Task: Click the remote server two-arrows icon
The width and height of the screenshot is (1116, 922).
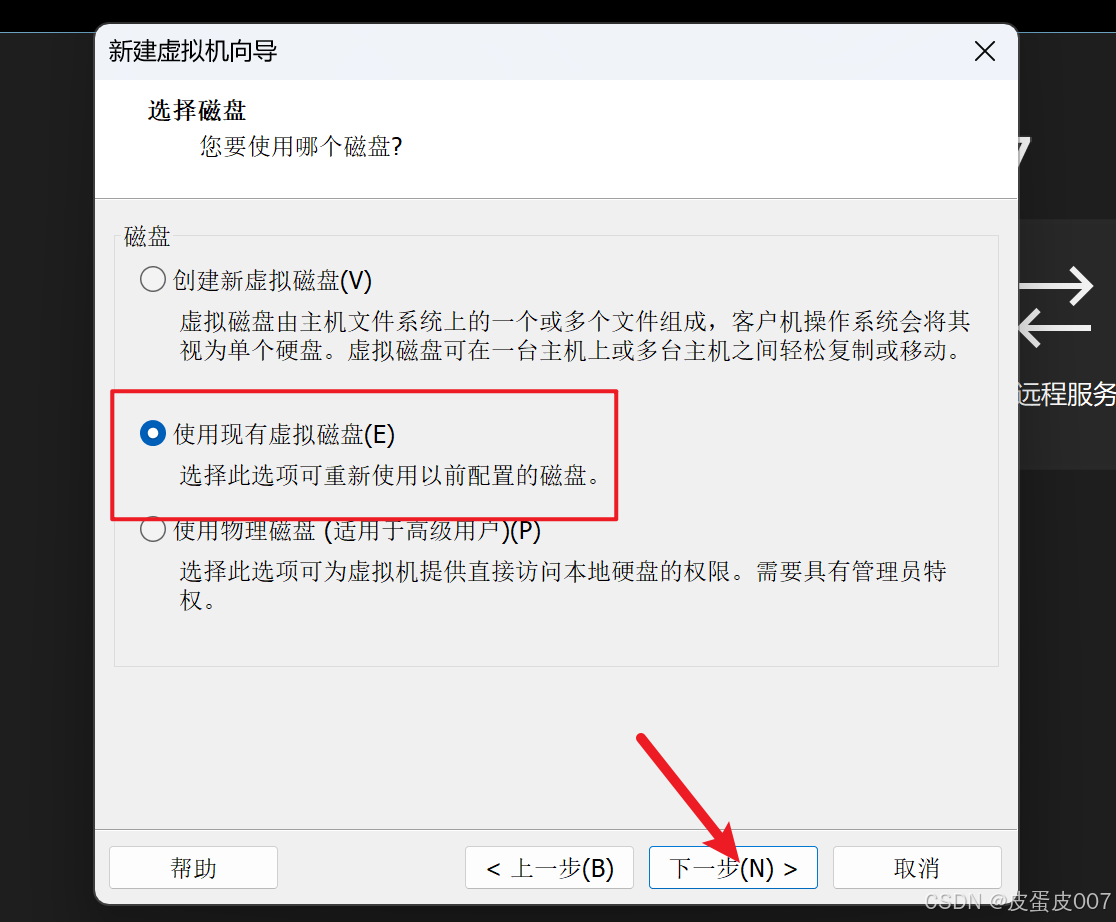Action: [x=1056, y=306]
